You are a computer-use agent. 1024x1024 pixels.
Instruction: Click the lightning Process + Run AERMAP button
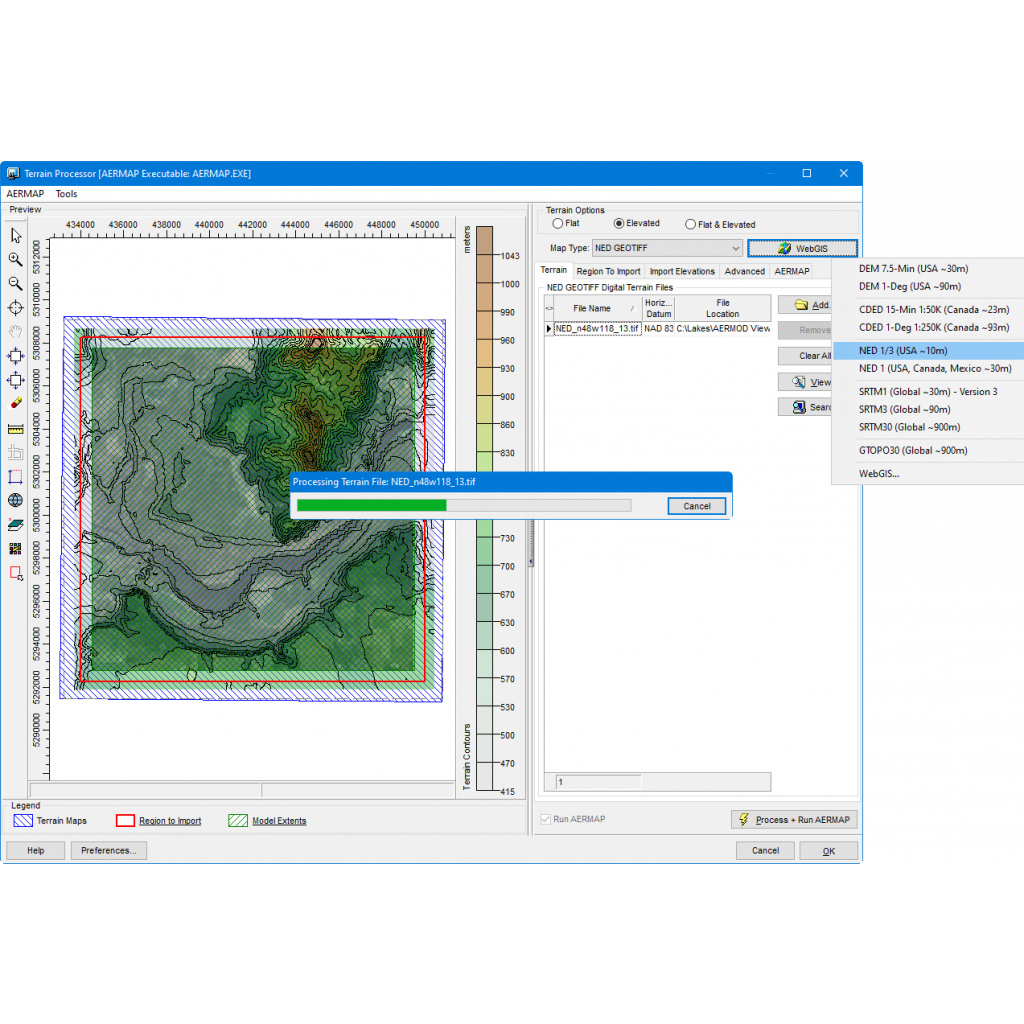pos(794,820)
